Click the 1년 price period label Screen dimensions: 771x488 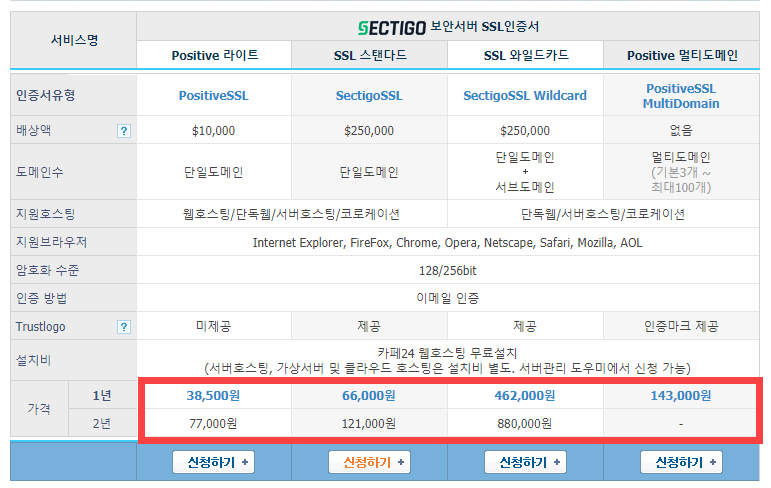(102, 395)
